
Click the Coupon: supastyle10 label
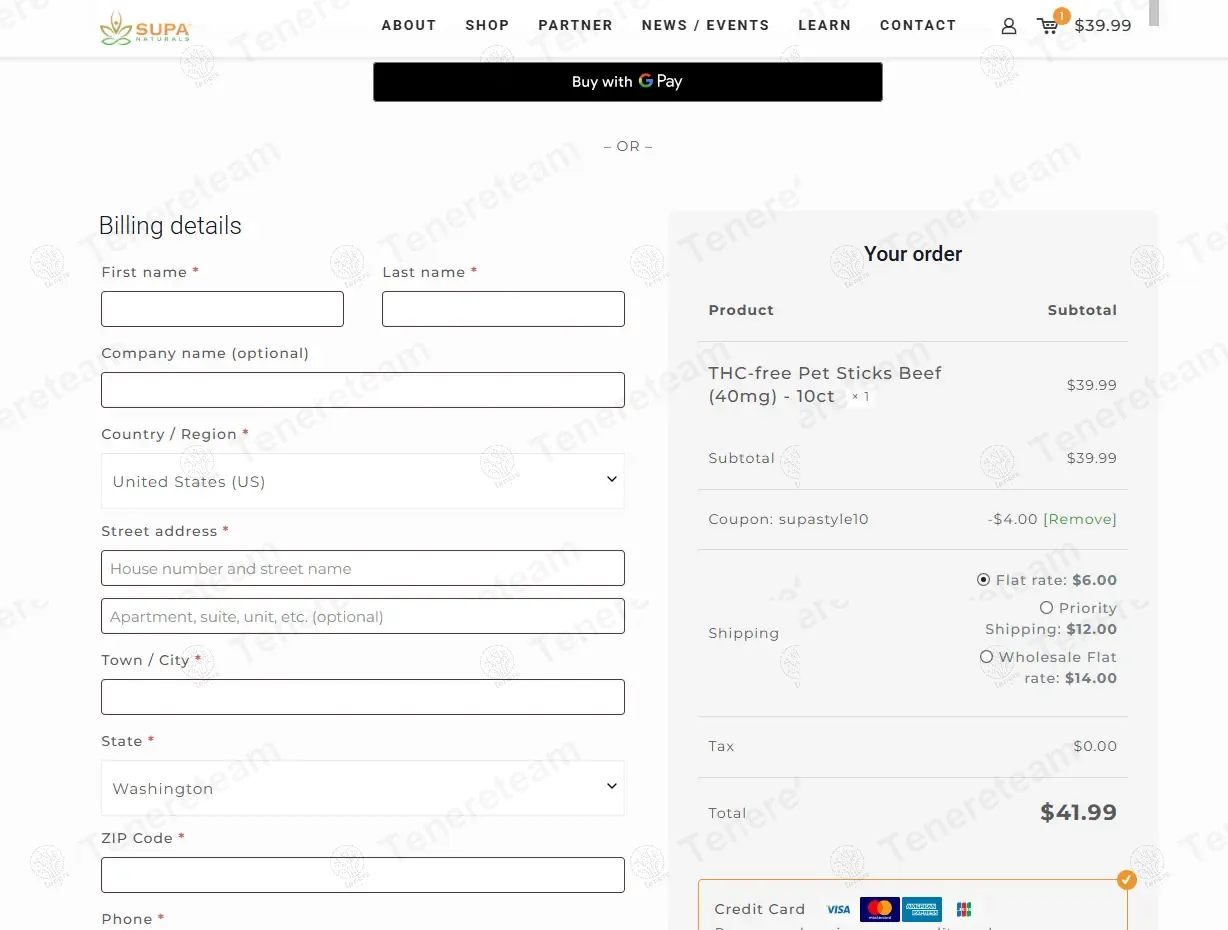[788, 519]
